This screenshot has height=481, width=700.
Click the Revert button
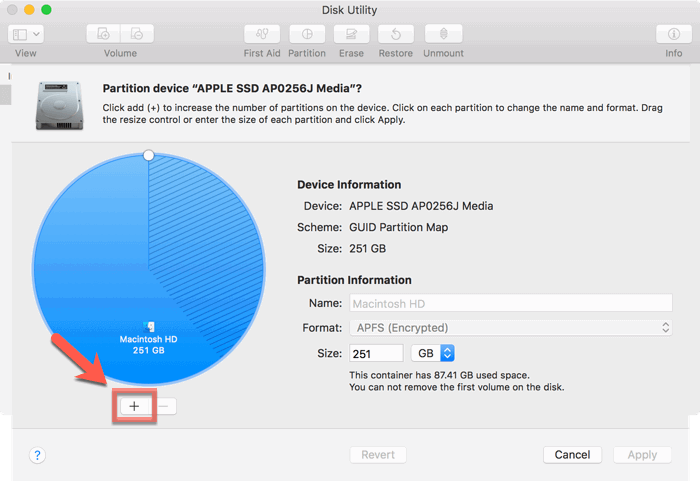(378, 455)
